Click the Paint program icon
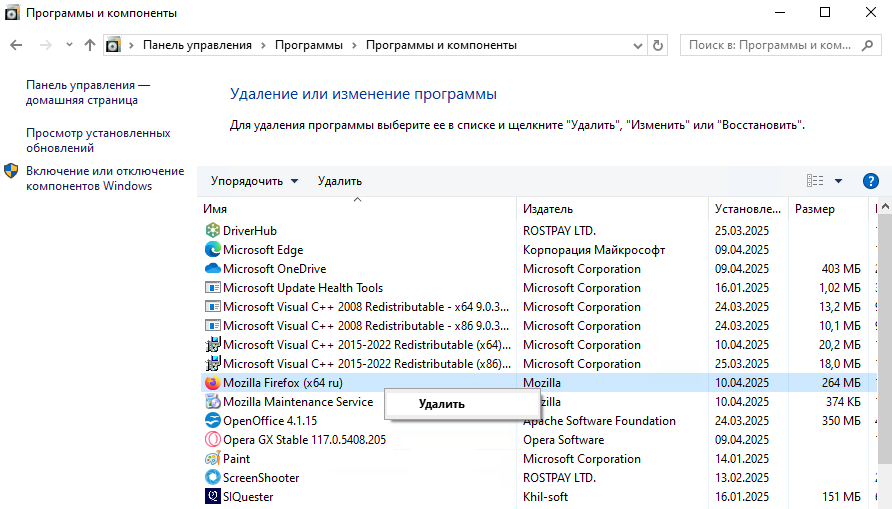The width and height of the screenshot is (892, 509). [212, 458]
